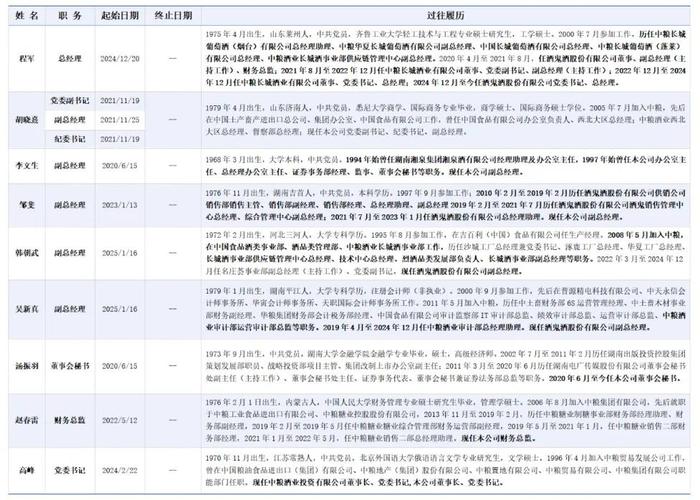The width and height of the screenshot is (700, 500).
Task: Click the start date 2022/5/12
Action: tap(120, 420)
